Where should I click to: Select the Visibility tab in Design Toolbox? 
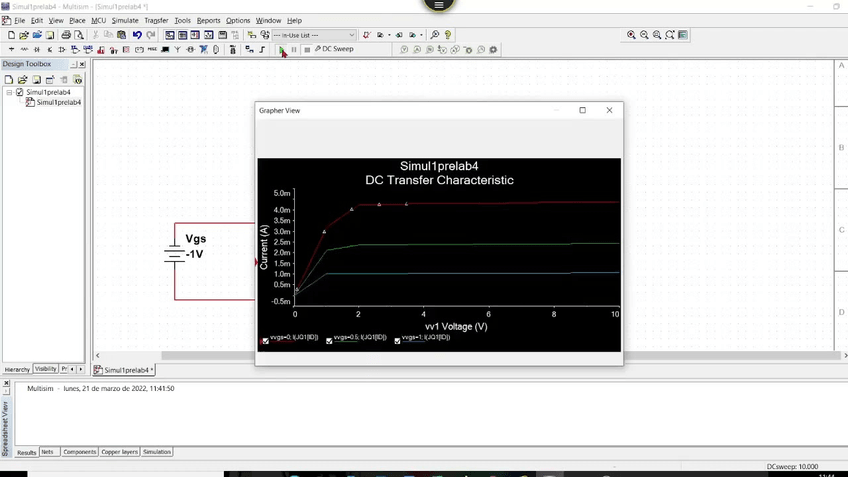[x=46, y=369]
